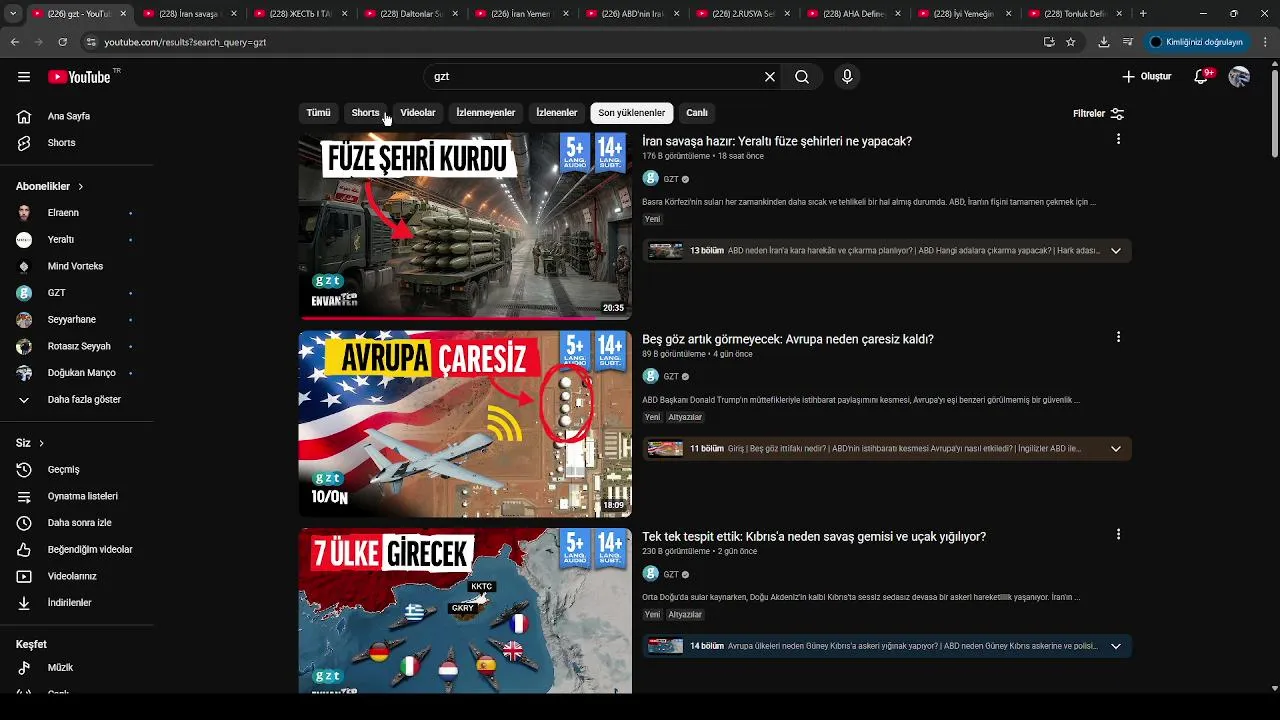The height and width of the screenshot is (720, 1280).
Task: Open GZT channel in sidebar
Action: pyautogui.click(x=76, y=293)
